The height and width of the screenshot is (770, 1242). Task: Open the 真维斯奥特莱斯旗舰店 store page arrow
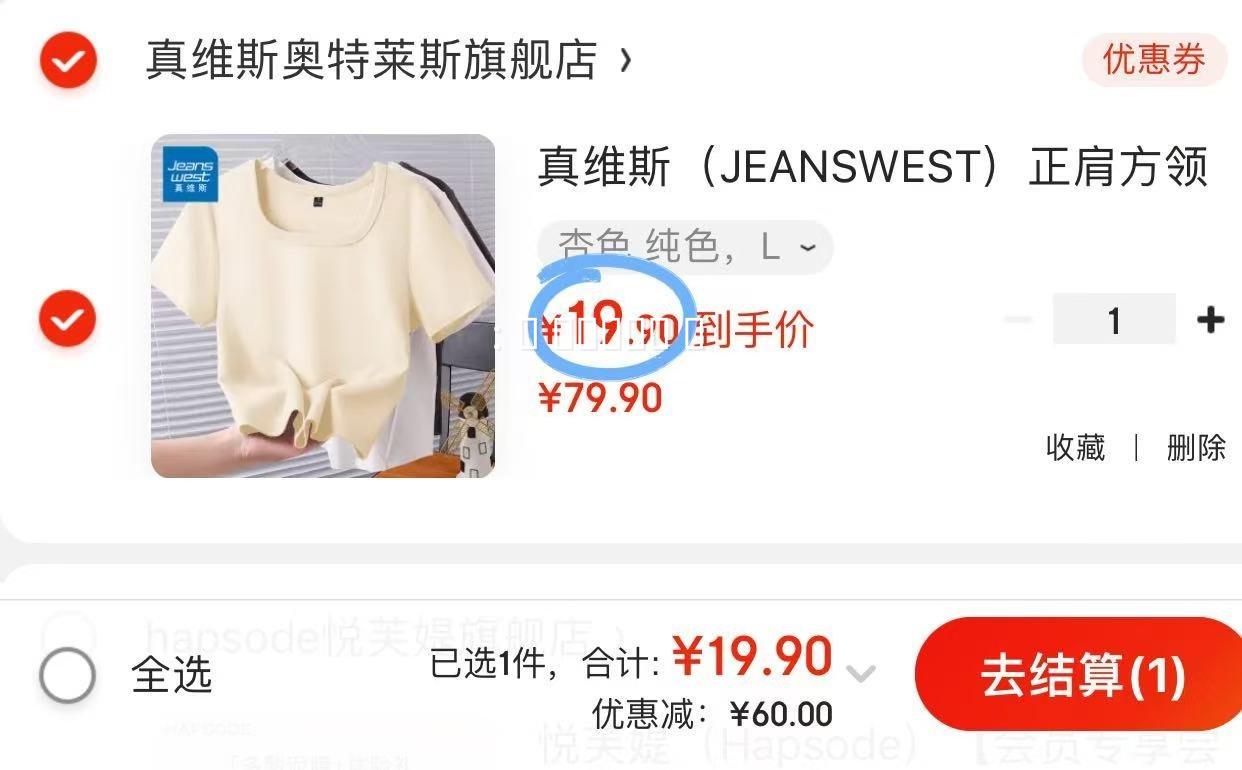tap(626, 60)
